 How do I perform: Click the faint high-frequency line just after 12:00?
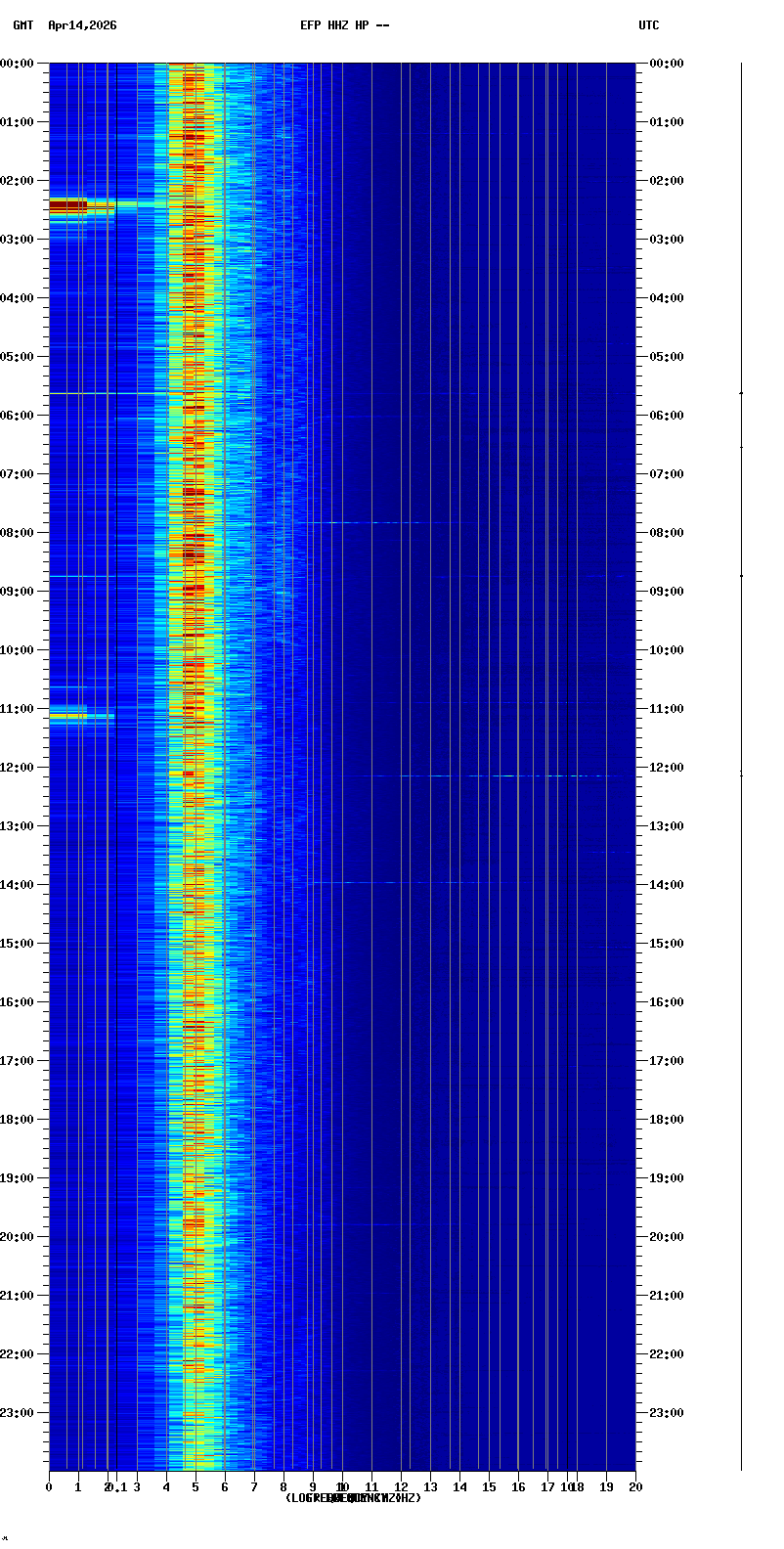click(x=508, y=775)
